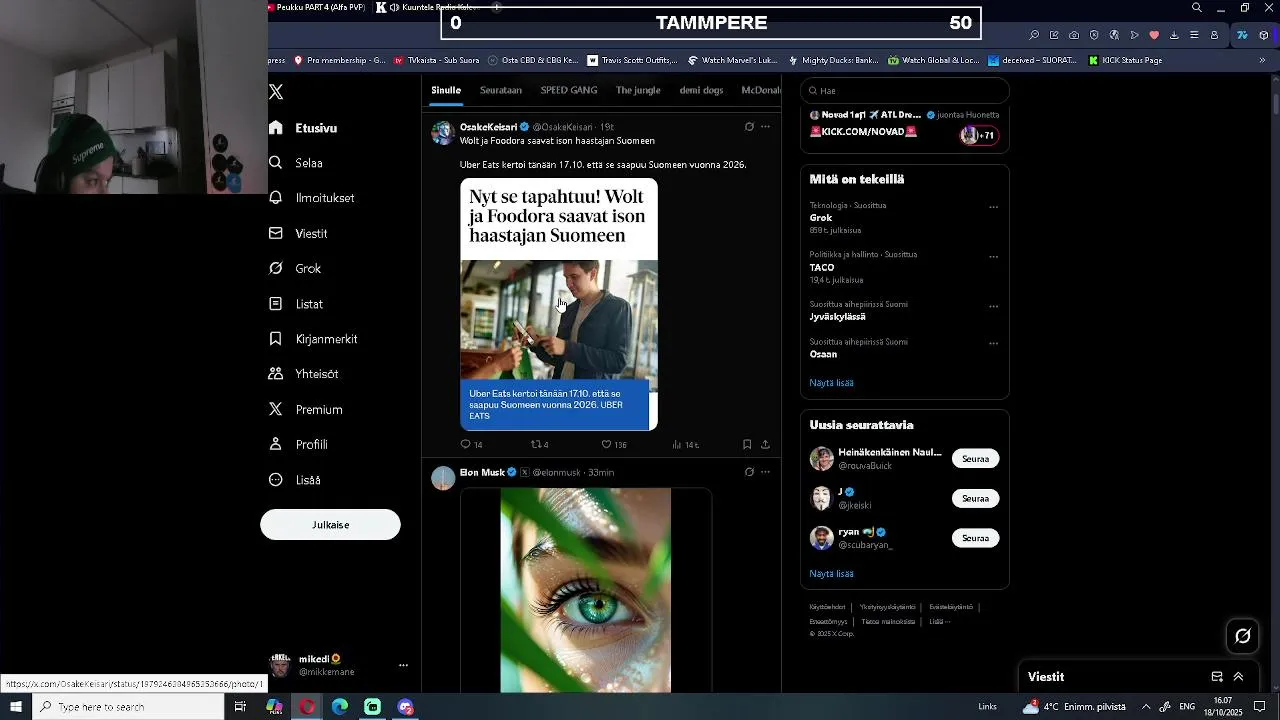
Task: Open the KICK Status Page bookmark
Action: (1123, 60)
